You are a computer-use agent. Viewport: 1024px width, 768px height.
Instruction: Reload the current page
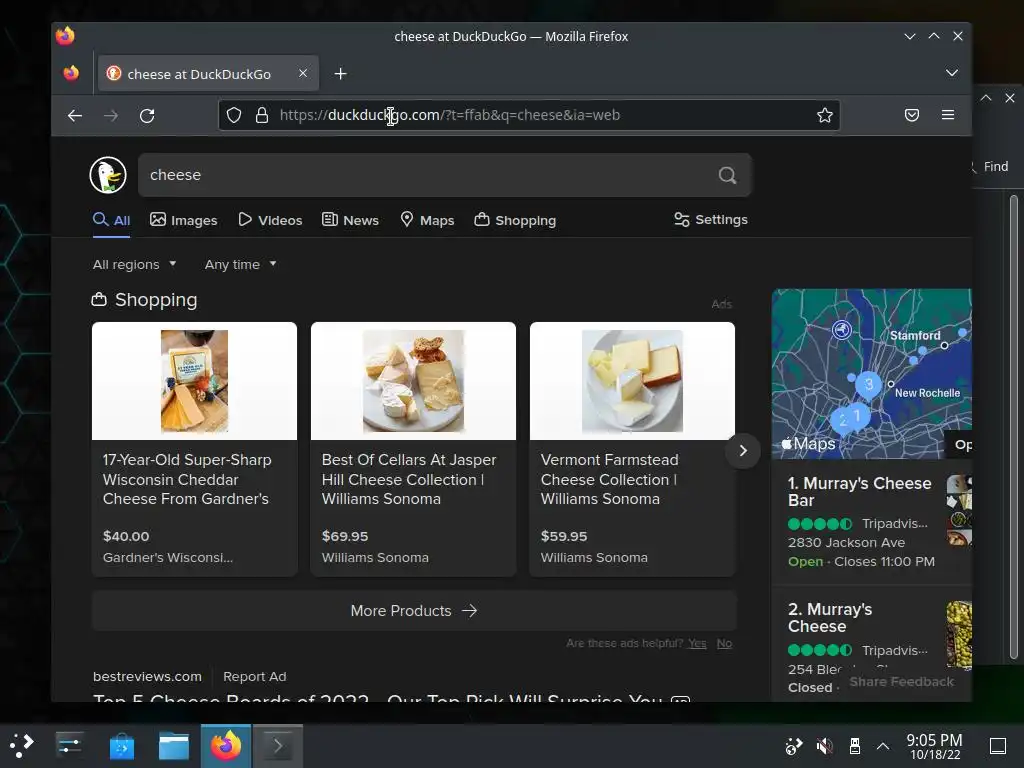click(148, 116)
